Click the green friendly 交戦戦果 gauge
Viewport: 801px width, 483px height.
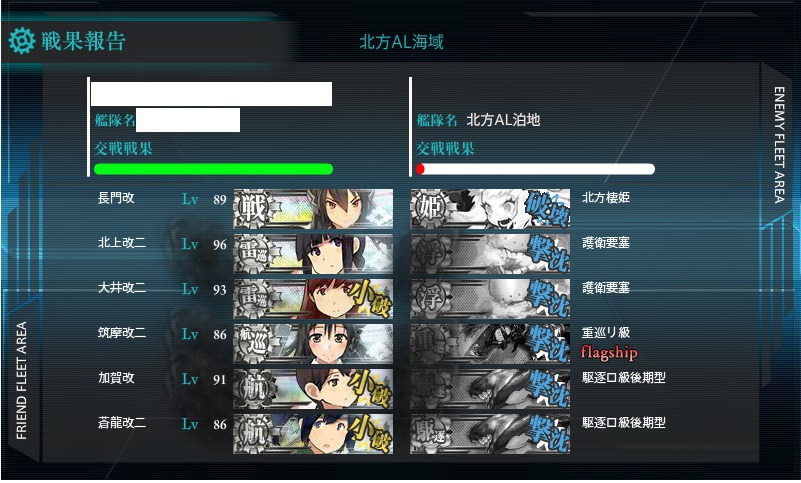pyautogui.click(x=214, y=169)
